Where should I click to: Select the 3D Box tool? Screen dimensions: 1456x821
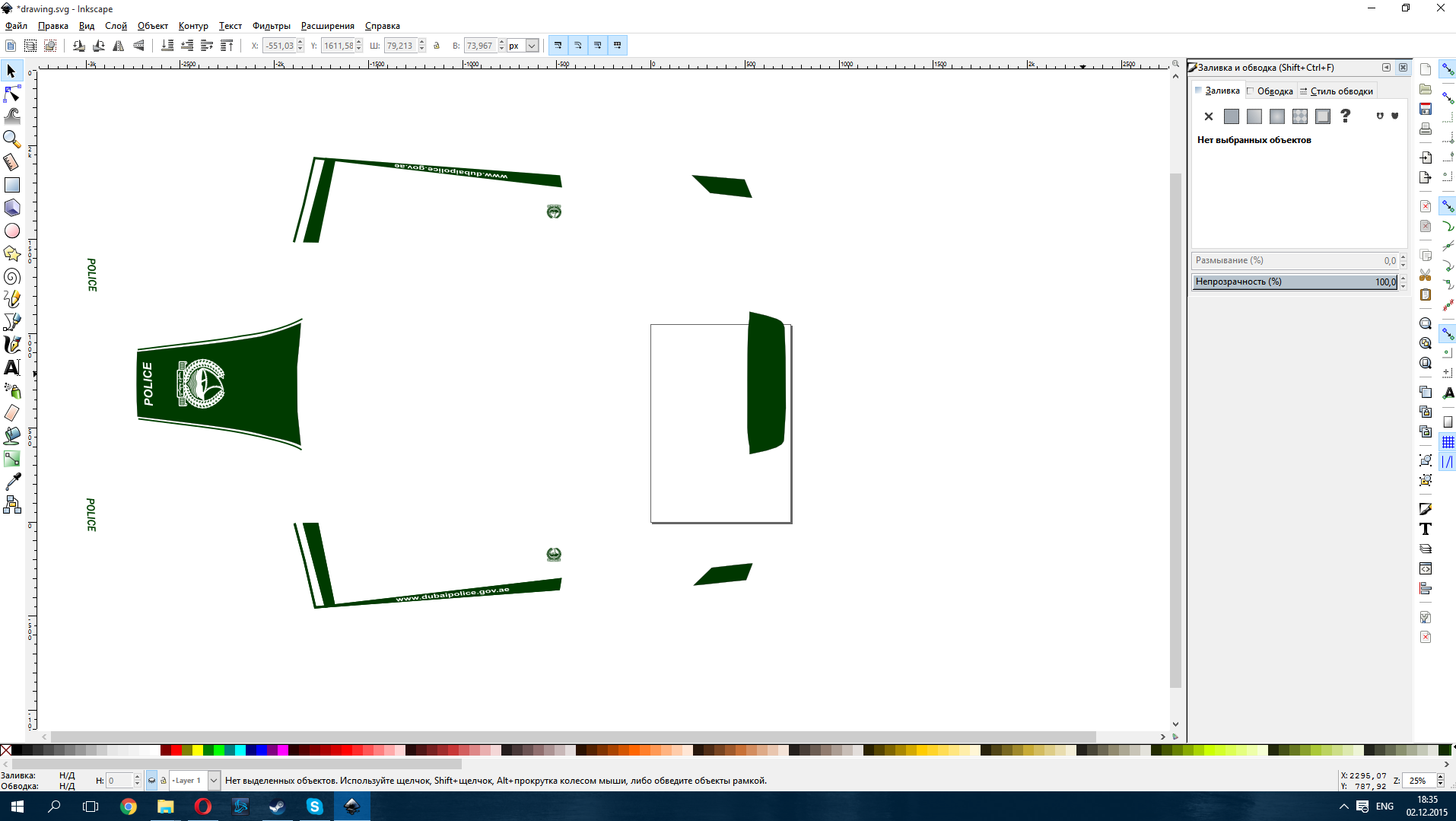click(x=11, y=208)
